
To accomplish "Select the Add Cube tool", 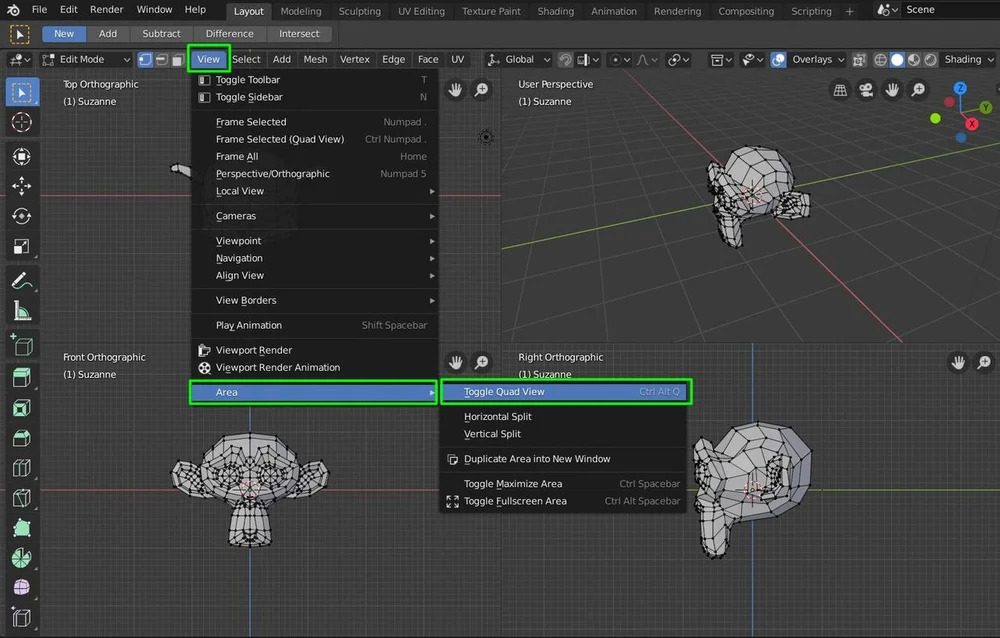I will [x=22, y=345].
